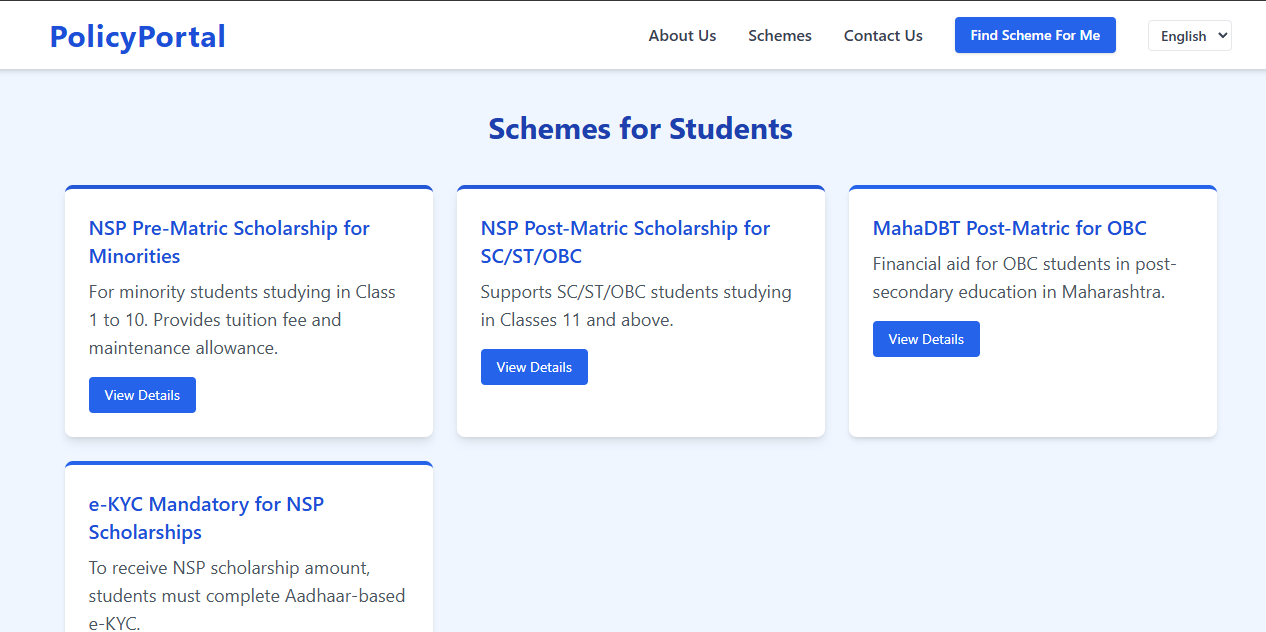This screenshot has width=1266, height=632.
Task: Click the e-KYC Mandatory for NSP Scholarships title
Action: click(x=206, y=518)
